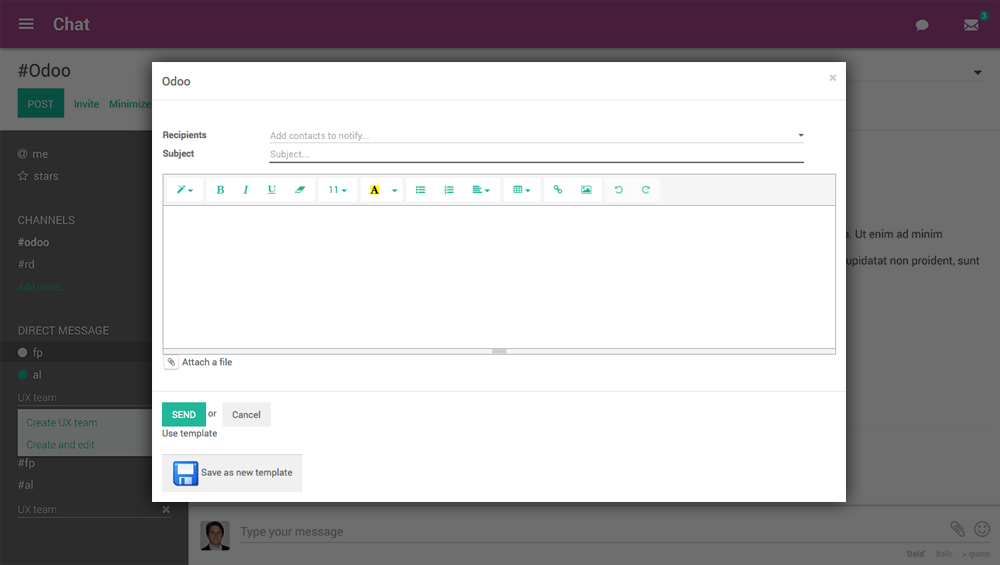Open the emoji smiley picker
The image size is (1000, 565).
pyautogui.click(x=982, y=529)
